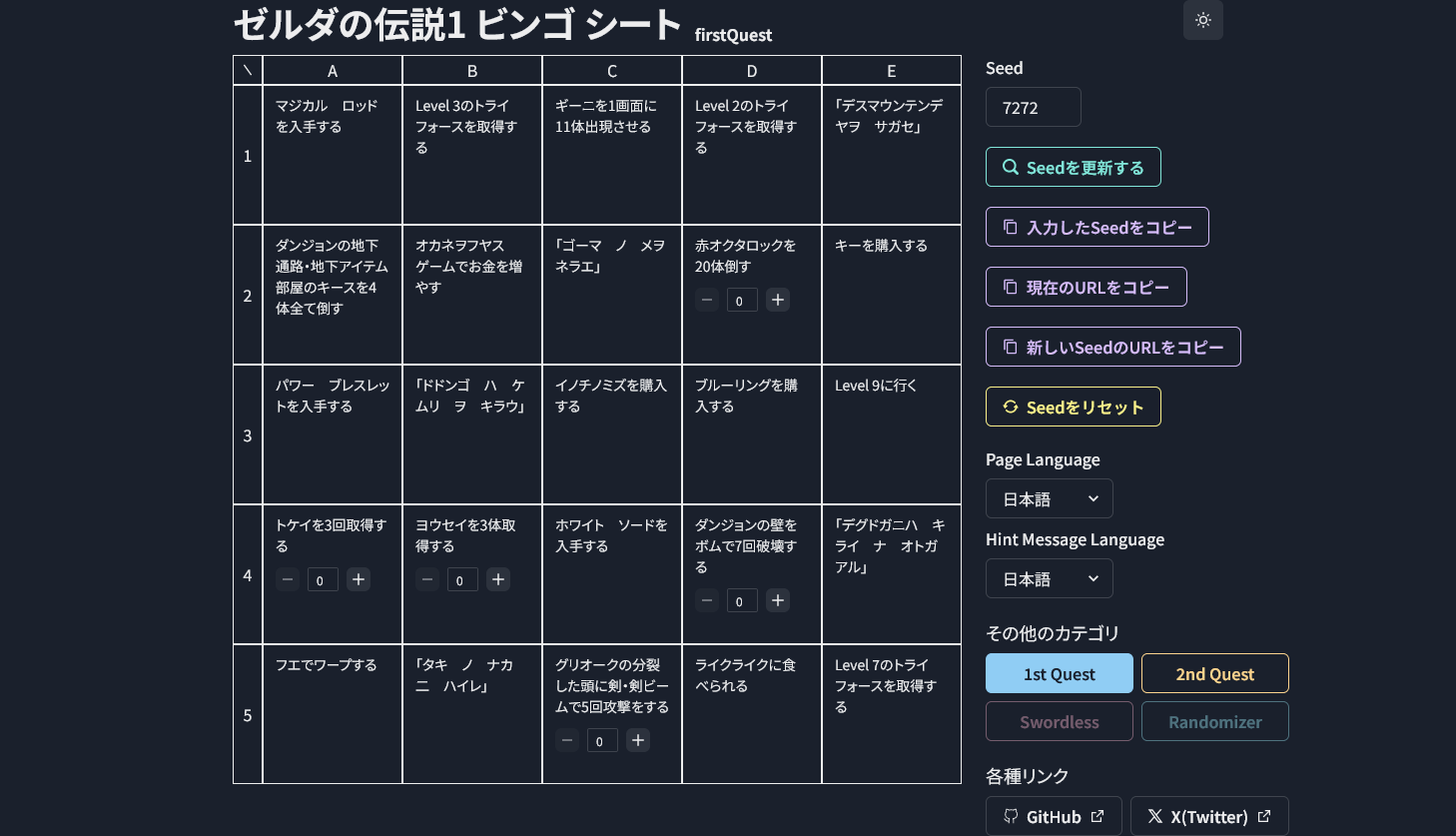Click the Seedをリセット button
Viewport: 1456px width, 836px height.
[1074, 407]
